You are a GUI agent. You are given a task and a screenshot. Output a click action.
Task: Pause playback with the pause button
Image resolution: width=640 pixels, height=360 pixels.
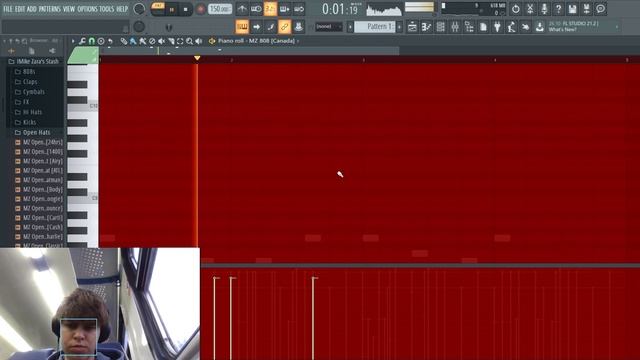coord(172,9)
